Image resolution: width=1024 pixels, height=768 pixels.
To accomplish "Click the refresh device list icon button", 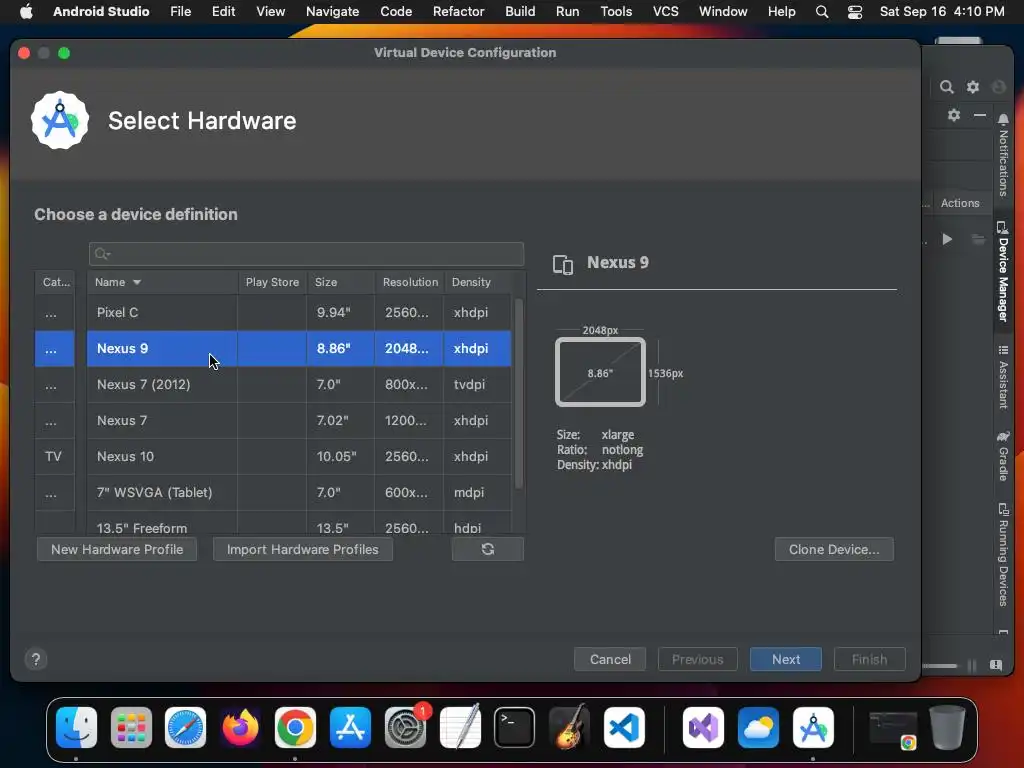I will tap(487, 549).
